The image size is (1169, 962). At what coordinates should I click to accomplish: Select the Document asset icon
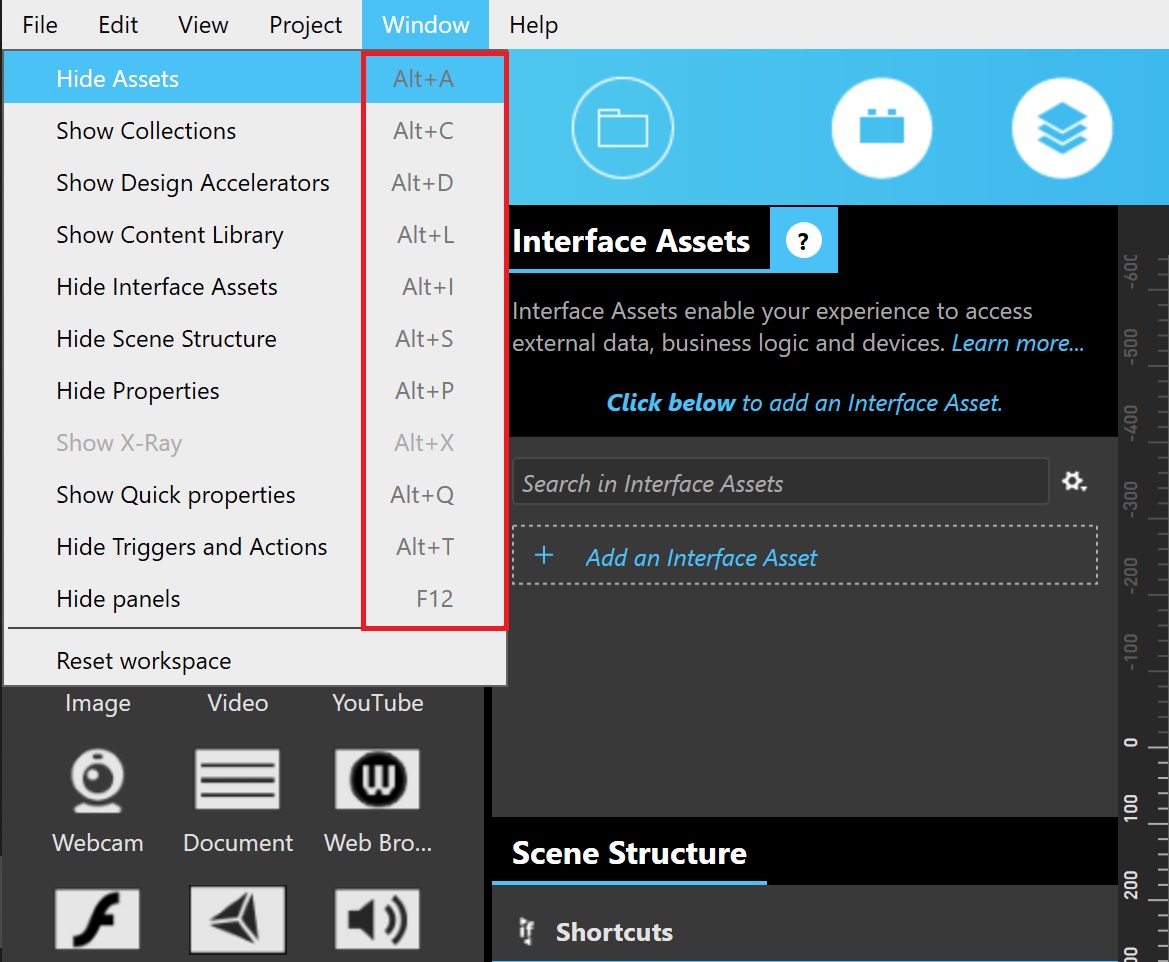coord(237,779)
